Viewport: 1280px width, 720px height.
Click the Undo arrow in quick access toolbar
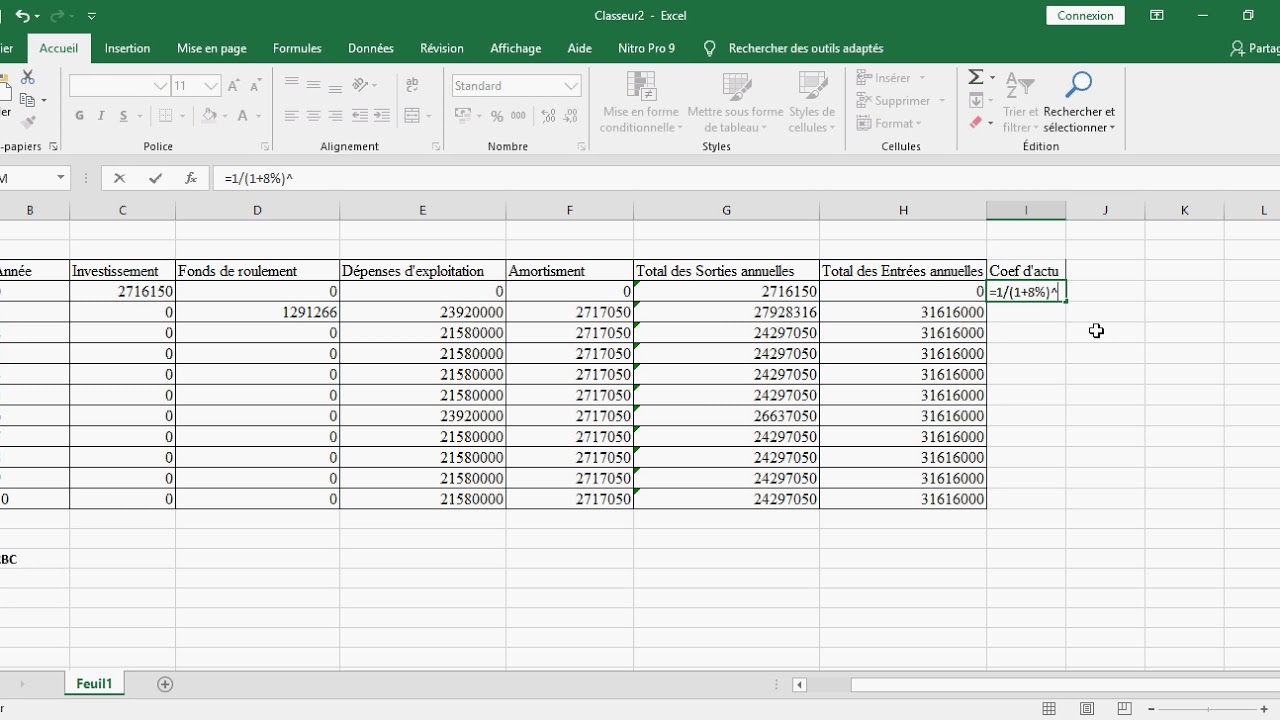click(22, 16)
